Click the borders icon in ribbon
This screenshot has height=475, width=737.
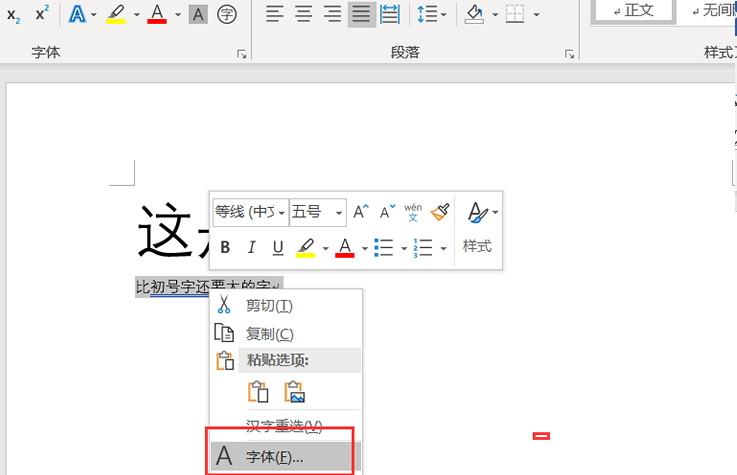click(515, 14)
